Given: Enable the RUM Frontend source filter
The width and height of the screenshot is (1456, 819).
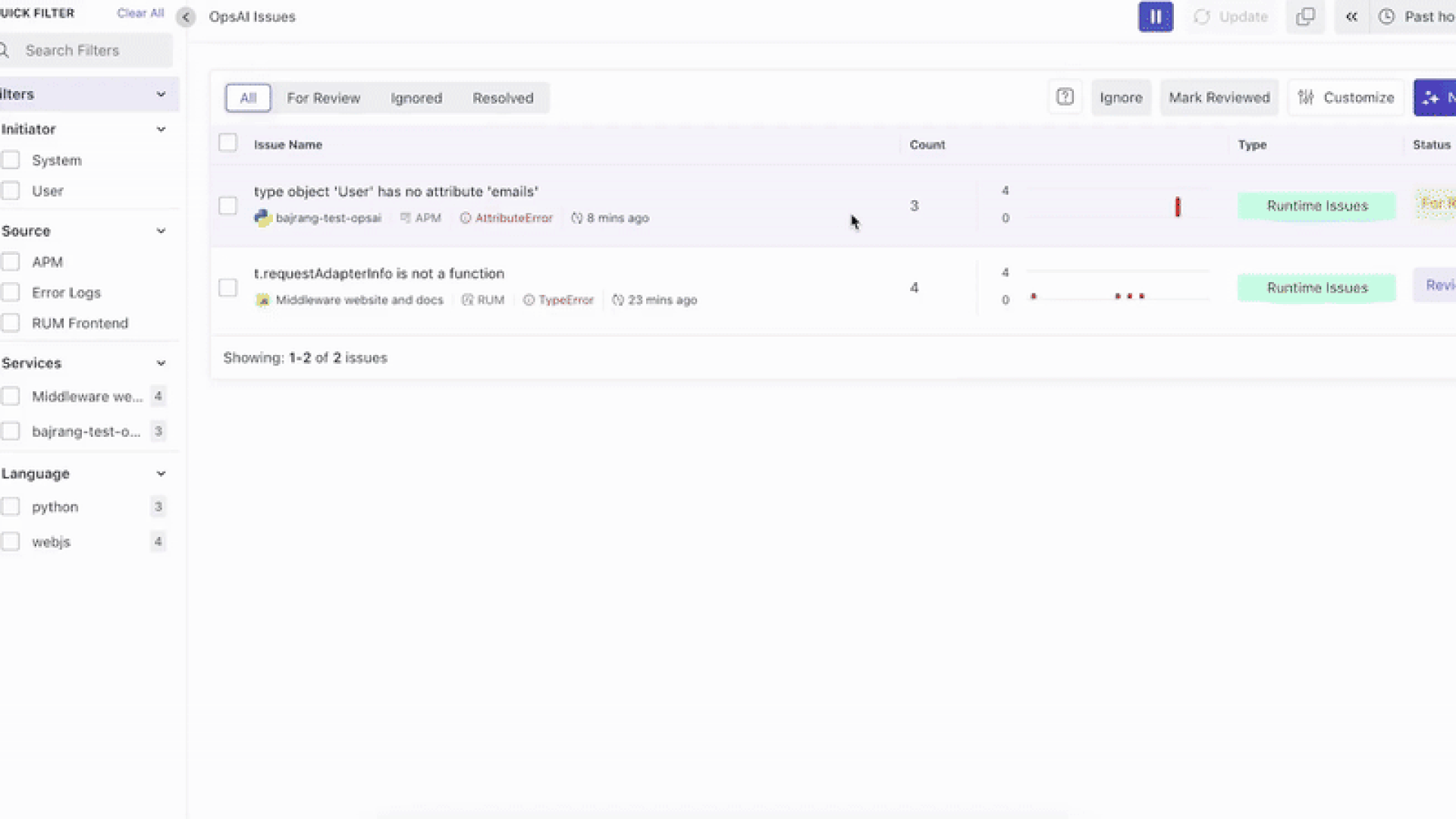Looking at the screenshot, I should pos(11,323).
